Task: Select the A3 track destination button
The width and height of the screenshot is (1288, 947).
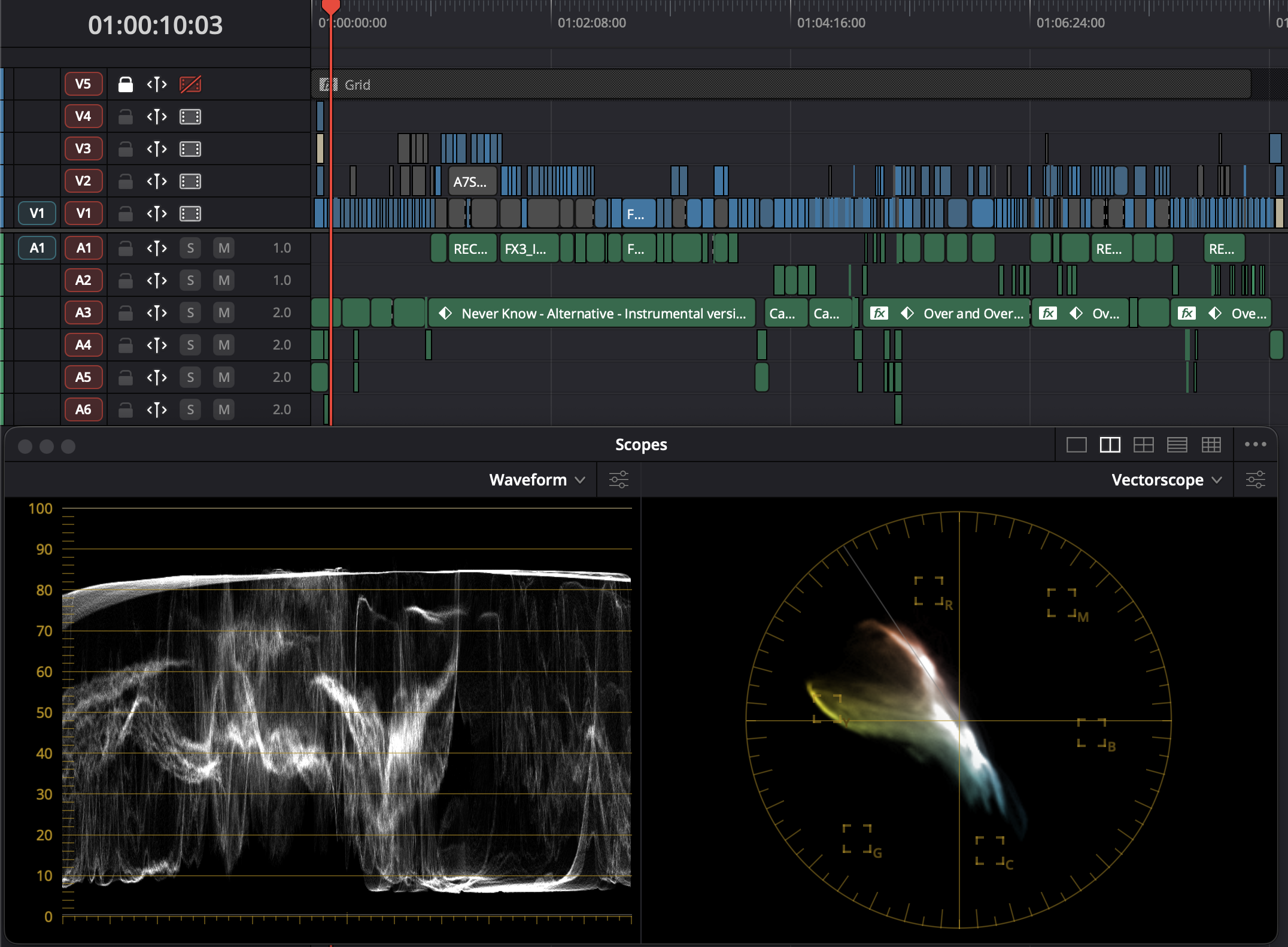Action: 83,312
